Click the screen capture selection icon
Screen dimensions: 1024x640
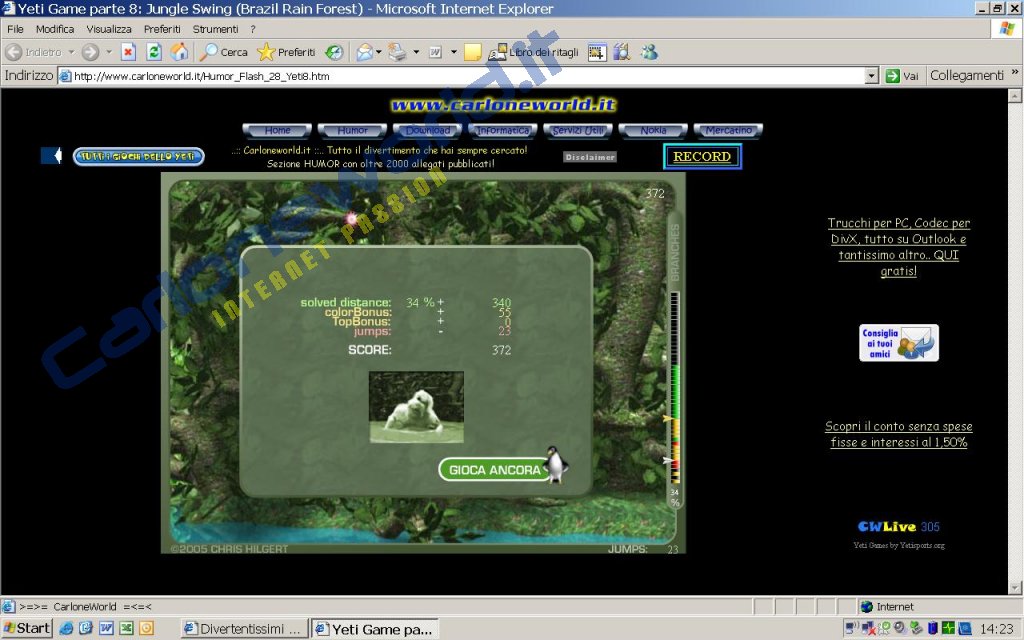(x=597, y=52)
